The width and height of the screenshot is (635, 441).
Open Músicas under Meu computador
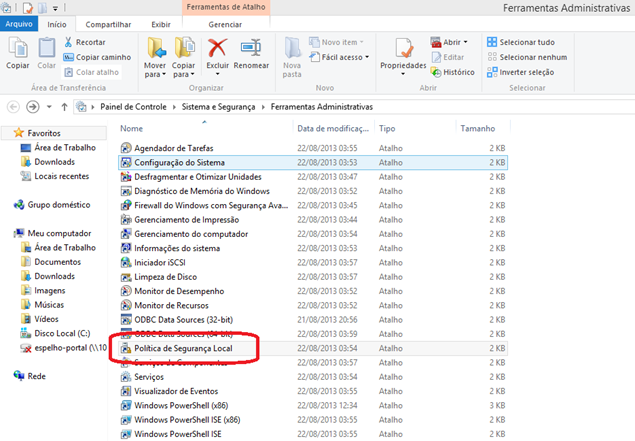point(49,305)
